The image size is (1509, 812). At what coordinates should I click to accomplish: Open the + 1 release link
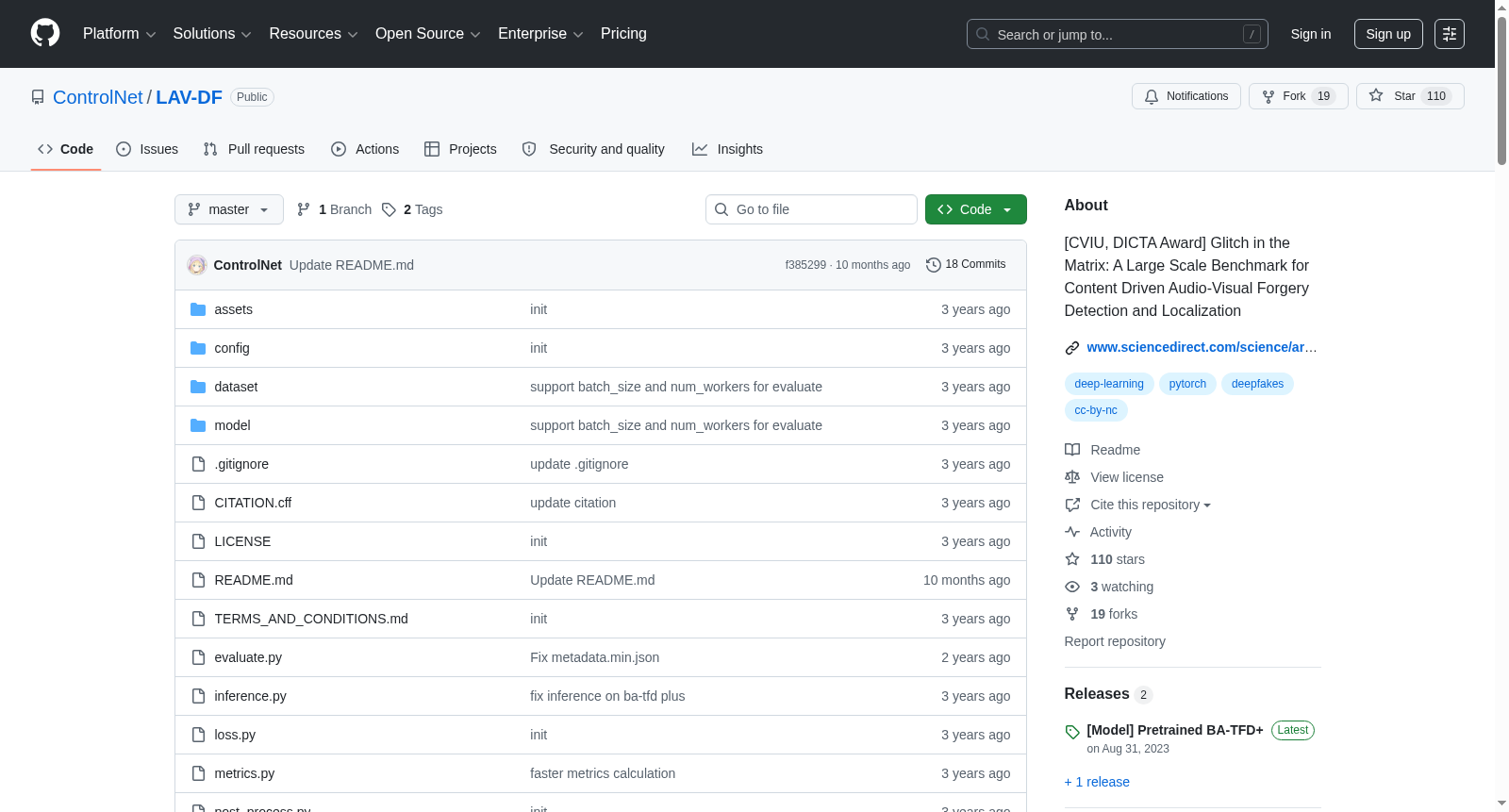coord(1097,782)
